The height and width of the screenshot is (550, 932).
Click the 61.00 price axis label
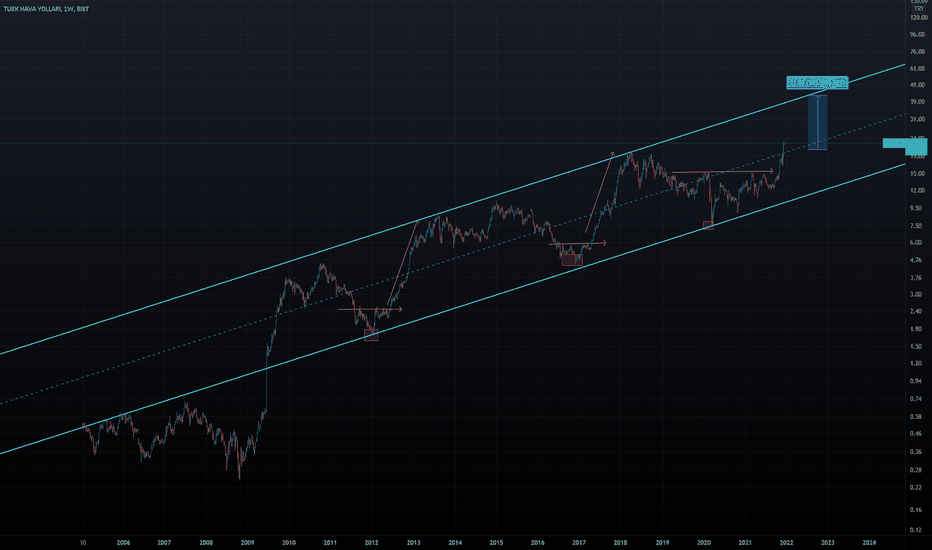[918, 69]
